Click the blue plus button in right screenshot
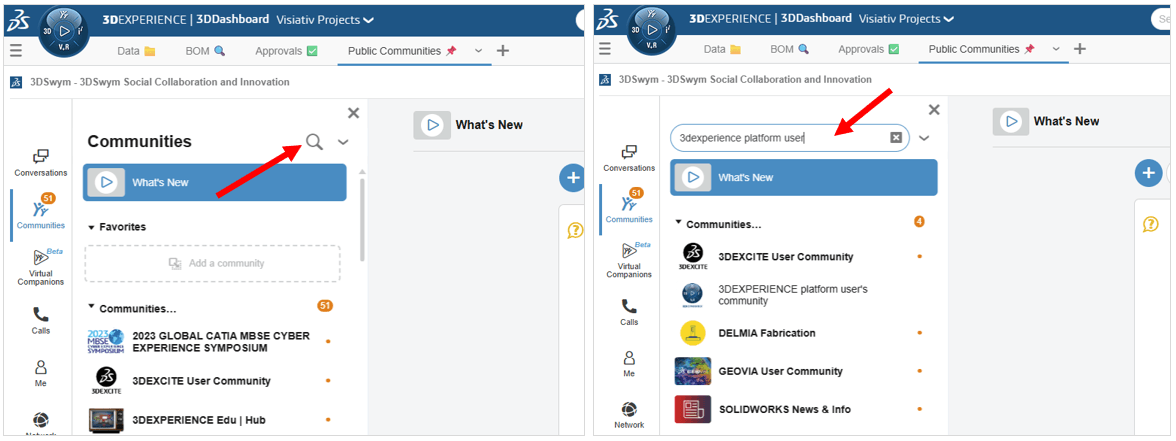 [1148, 173]
